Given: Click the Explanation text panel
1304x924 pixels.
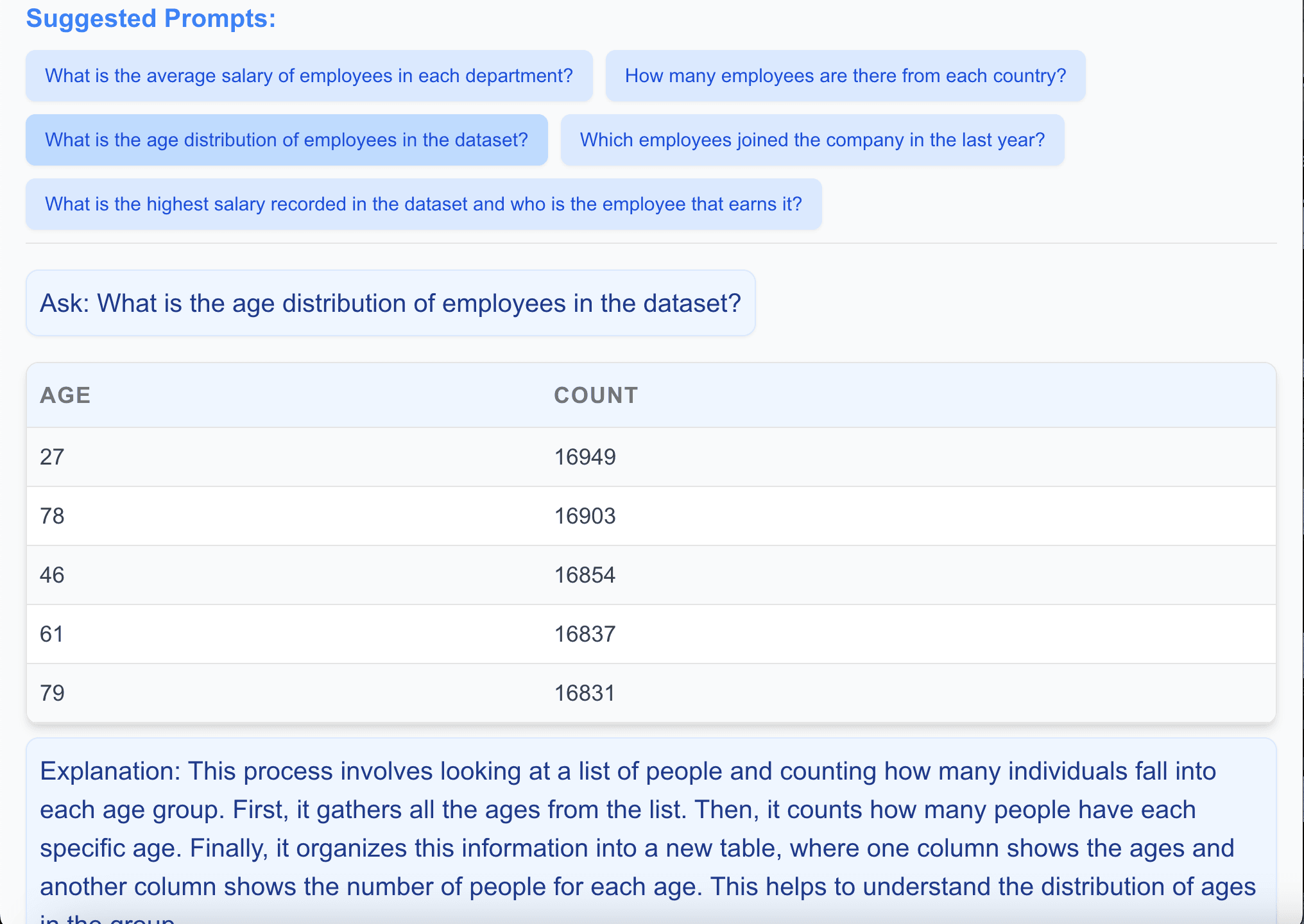Looking at the screenshot, I should pos(648,829).
